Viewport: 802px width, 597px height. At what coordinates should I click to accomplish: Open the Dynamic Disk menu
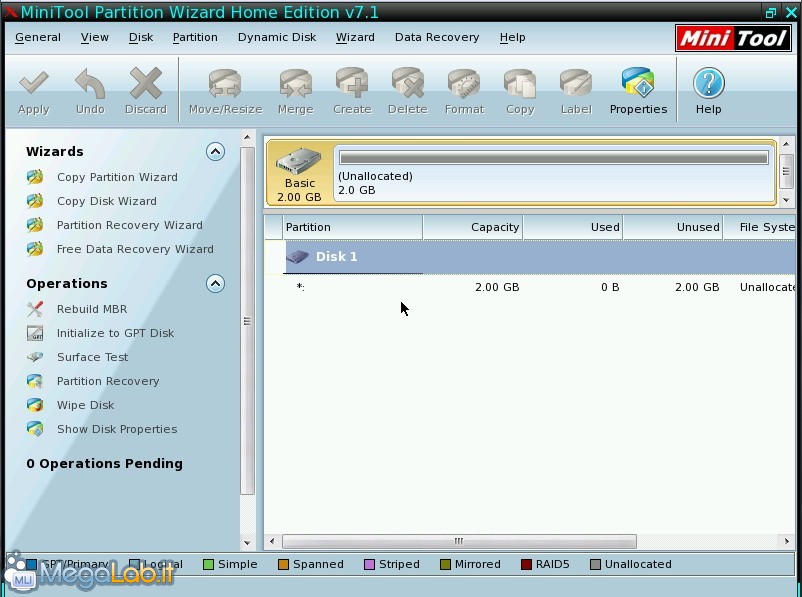277,37
